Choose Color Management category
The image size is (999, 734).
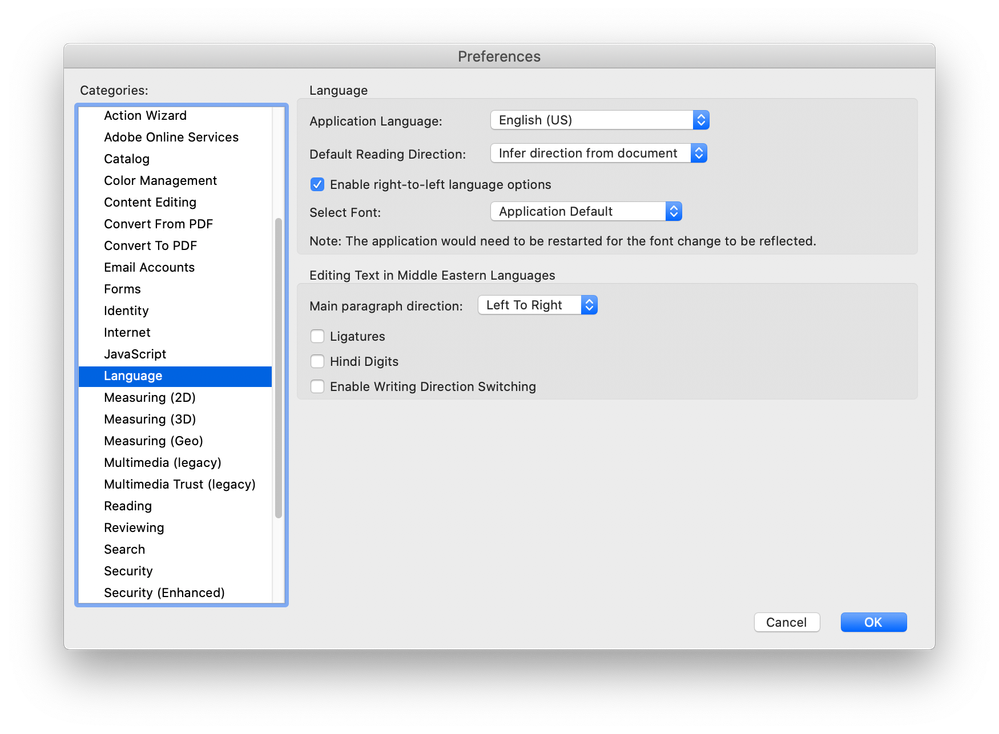click(175, 180)
